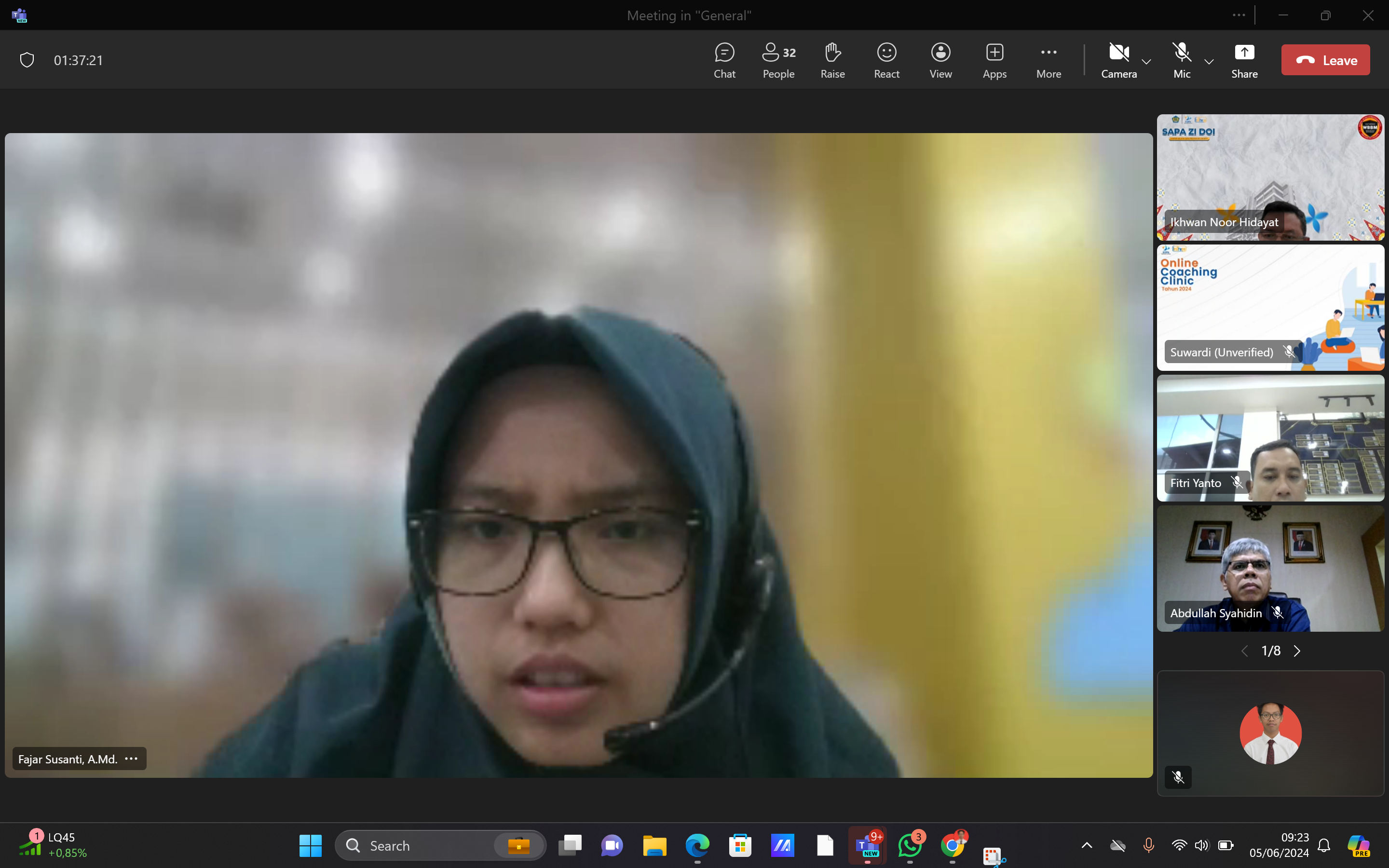Open the More actions menu
The height and width of the screenshot is (868, 1389).
[1048, 60]
